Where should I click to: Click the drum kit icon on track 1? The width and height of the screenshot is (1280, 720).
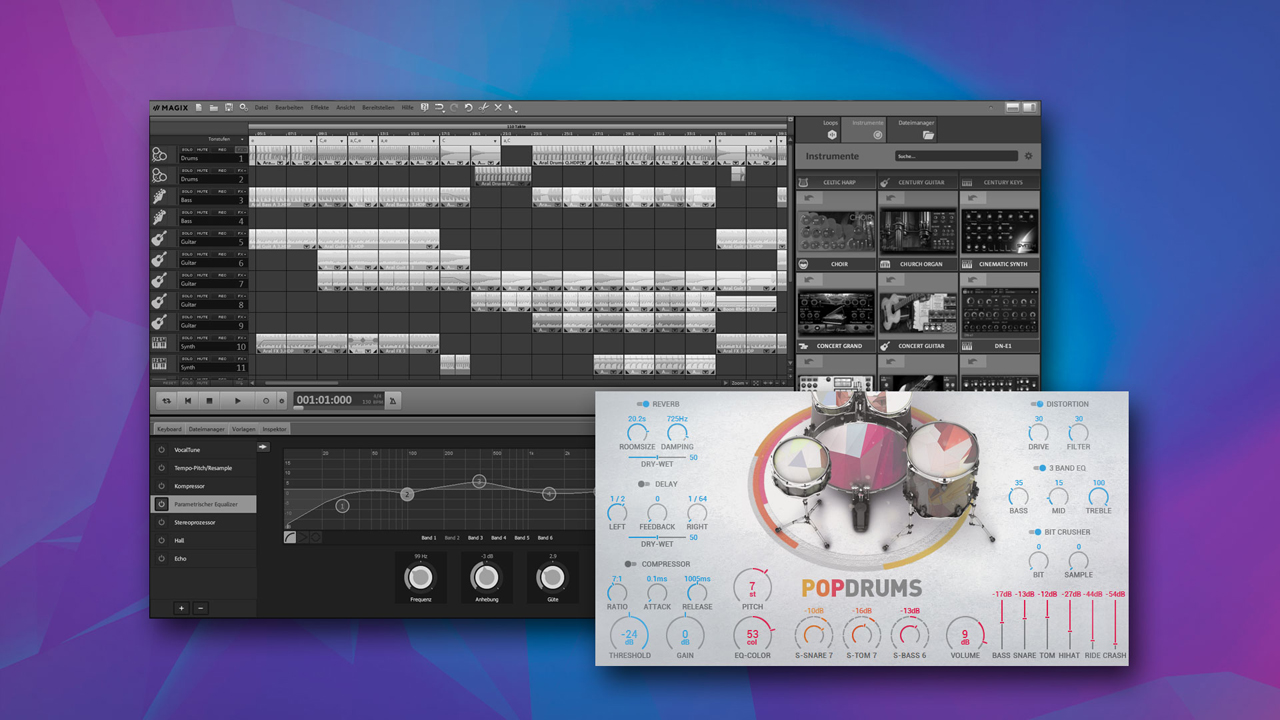[159, 157]
